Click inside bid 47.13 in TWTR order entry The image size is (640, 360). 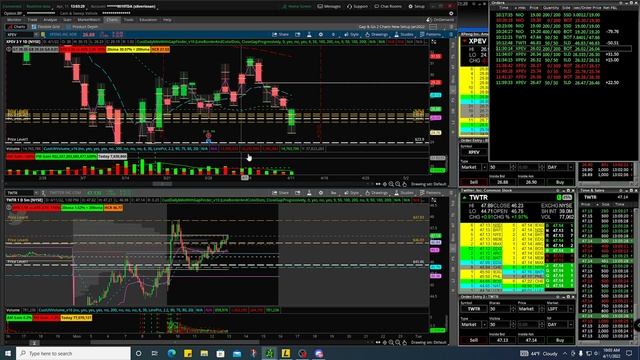[502, 340]
